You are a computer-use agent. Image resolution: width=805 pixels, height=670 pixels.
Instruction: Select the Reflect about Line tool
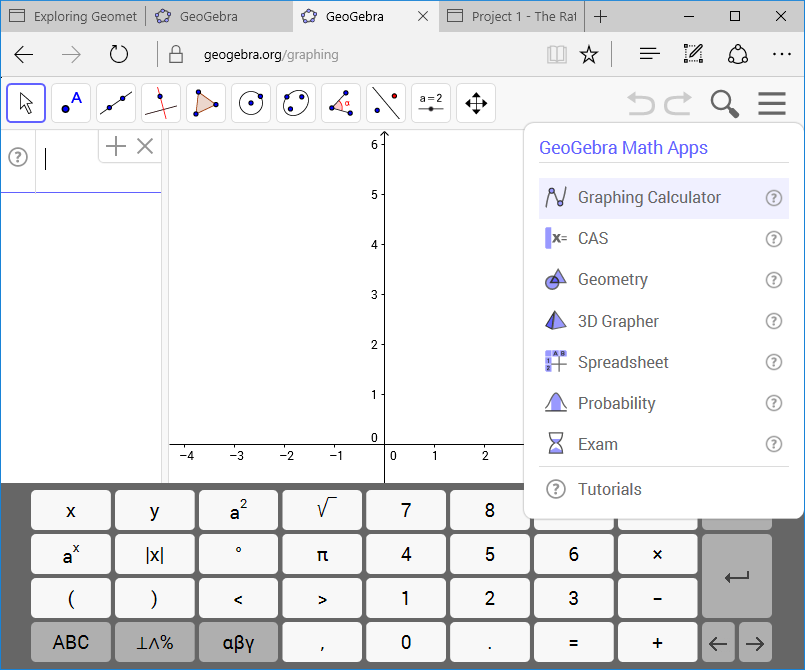[386, 103]
